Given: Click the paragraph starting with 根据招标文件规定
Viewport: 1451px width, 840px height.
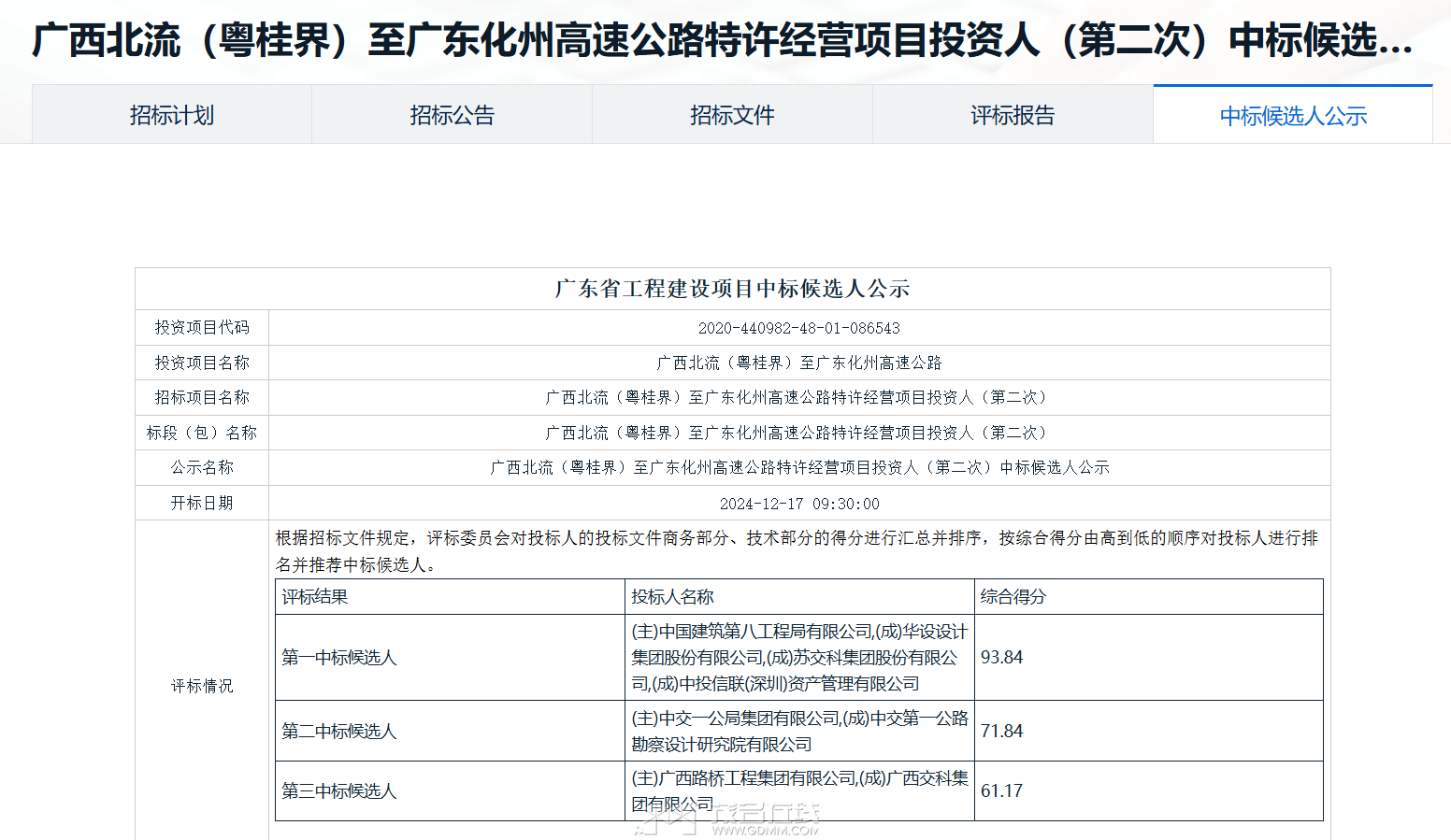Looking at the screenshot, I should click(797, 551).
